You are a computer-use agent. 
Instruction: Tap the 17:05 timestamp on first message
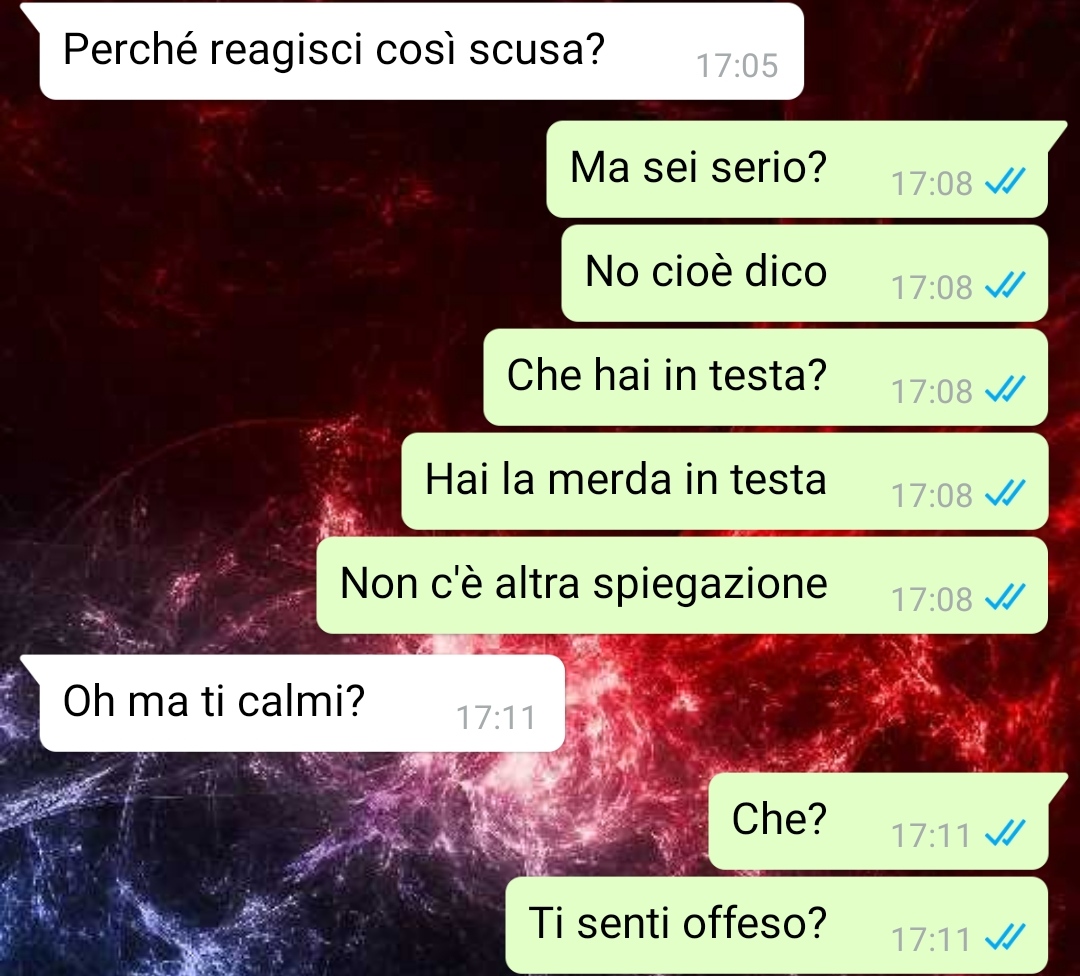coord(737,66)
